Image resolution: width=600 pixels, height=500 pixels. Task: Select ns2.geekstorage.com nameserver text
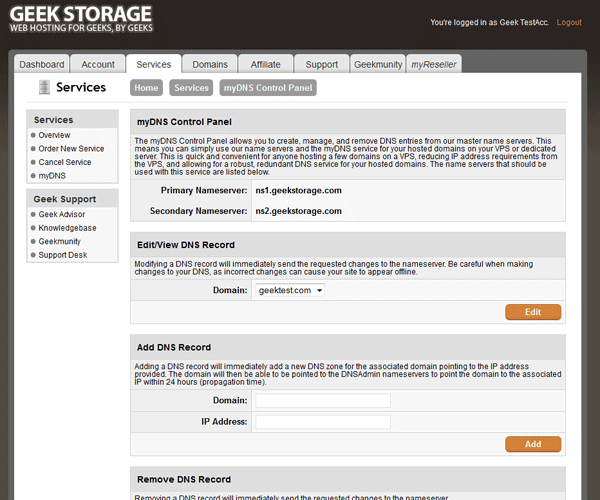click(298, 211)
